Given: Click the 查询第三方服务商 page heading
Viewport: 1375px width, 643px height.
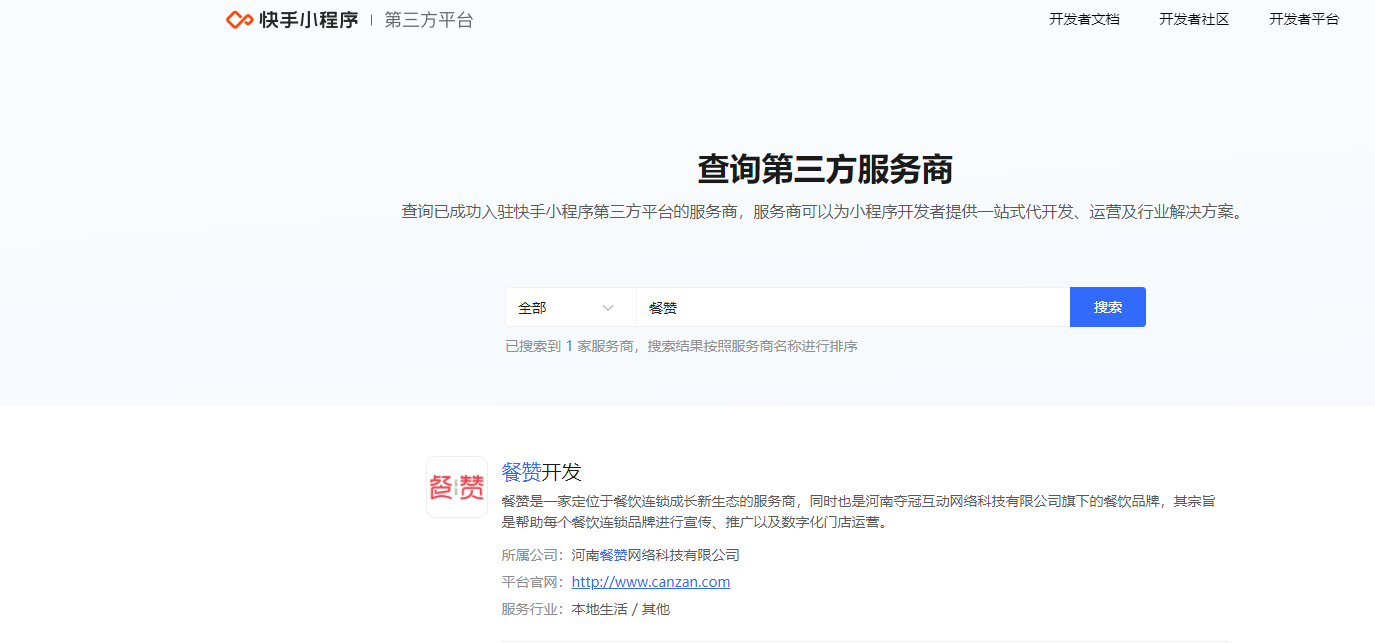Looking at the screenshot, I should (x=825, y=169).
